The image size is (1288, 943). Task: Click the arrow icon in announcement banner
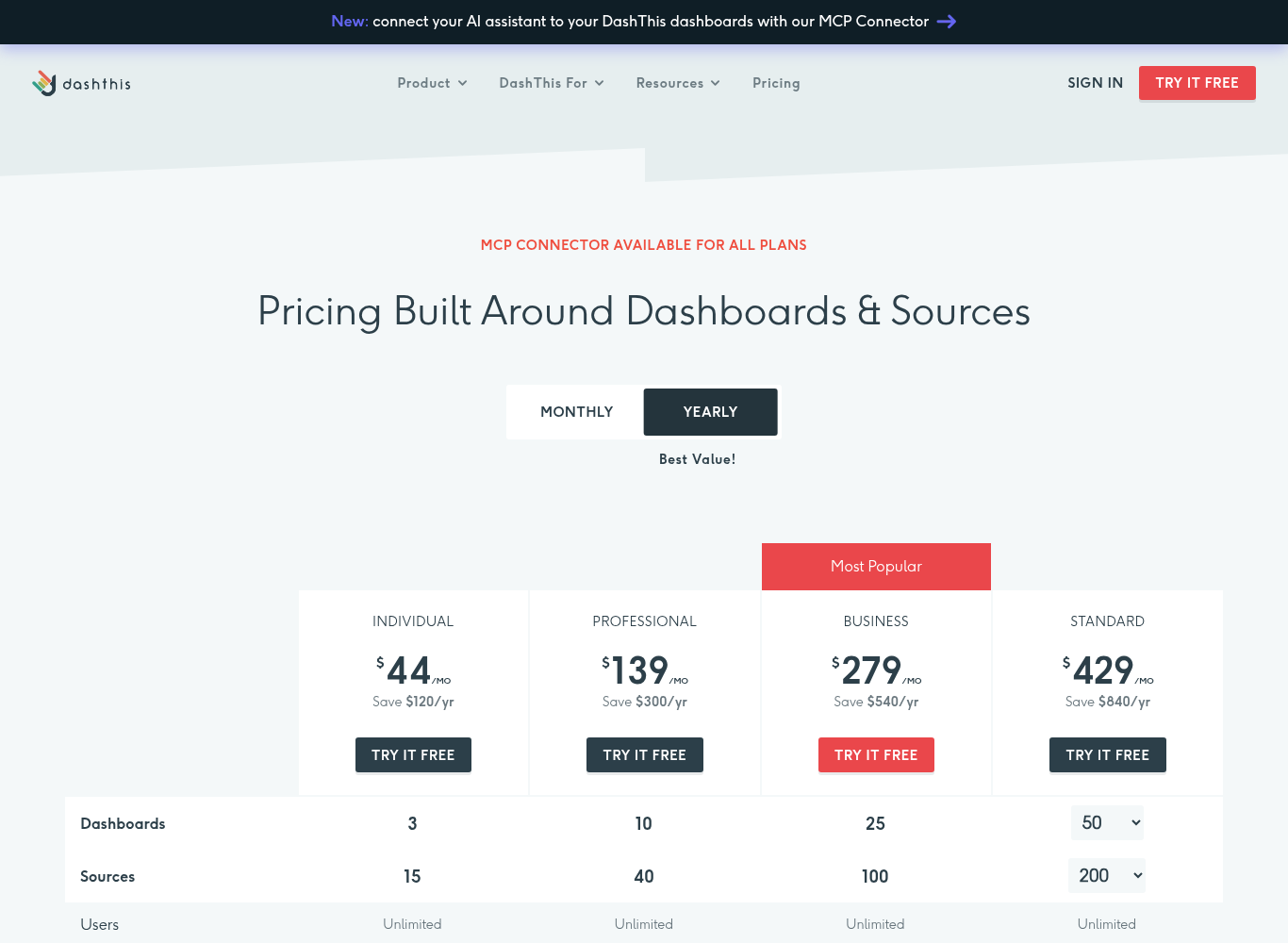pyautogui.click(x=947, y=22)
